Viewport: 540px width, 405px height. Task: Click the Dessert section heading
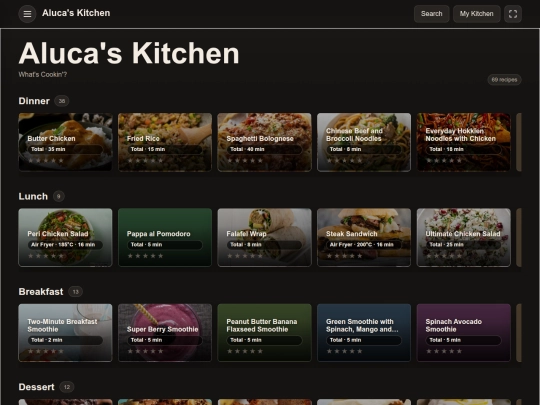(37, 387)
